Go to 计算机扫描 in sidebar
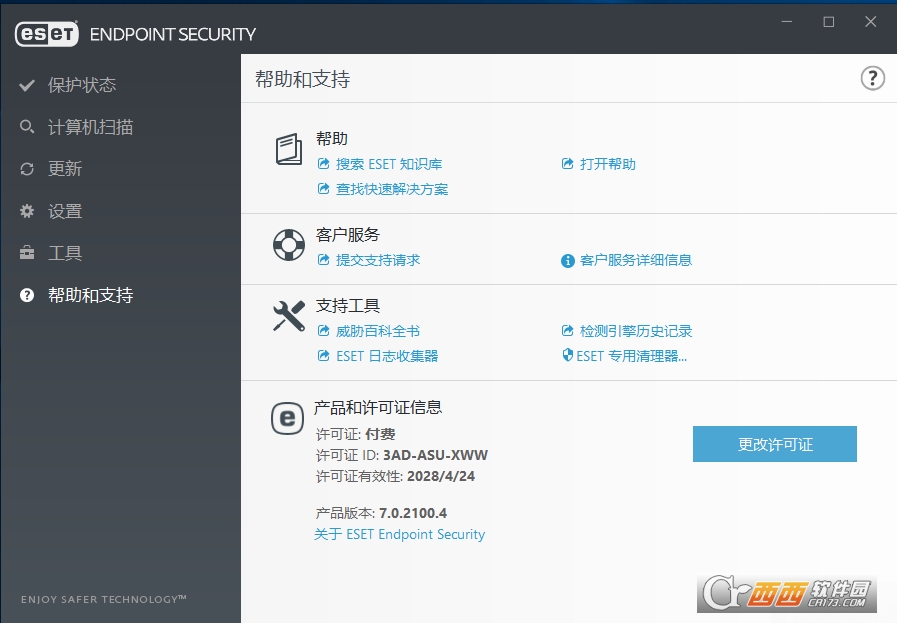This screenshot has width=897, height=623. coord(90,127)
